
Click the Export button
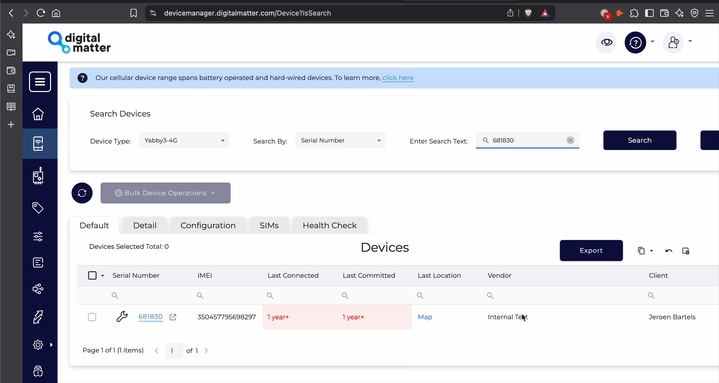point(591,250)
